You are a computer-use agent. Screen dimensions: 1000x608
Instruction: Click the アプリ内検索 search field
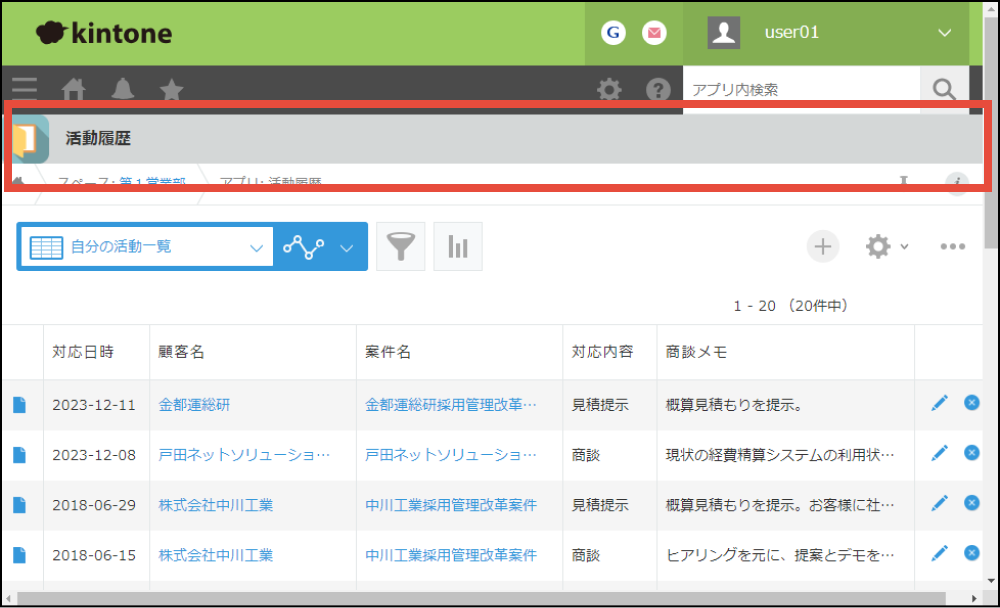pos(800,90)
